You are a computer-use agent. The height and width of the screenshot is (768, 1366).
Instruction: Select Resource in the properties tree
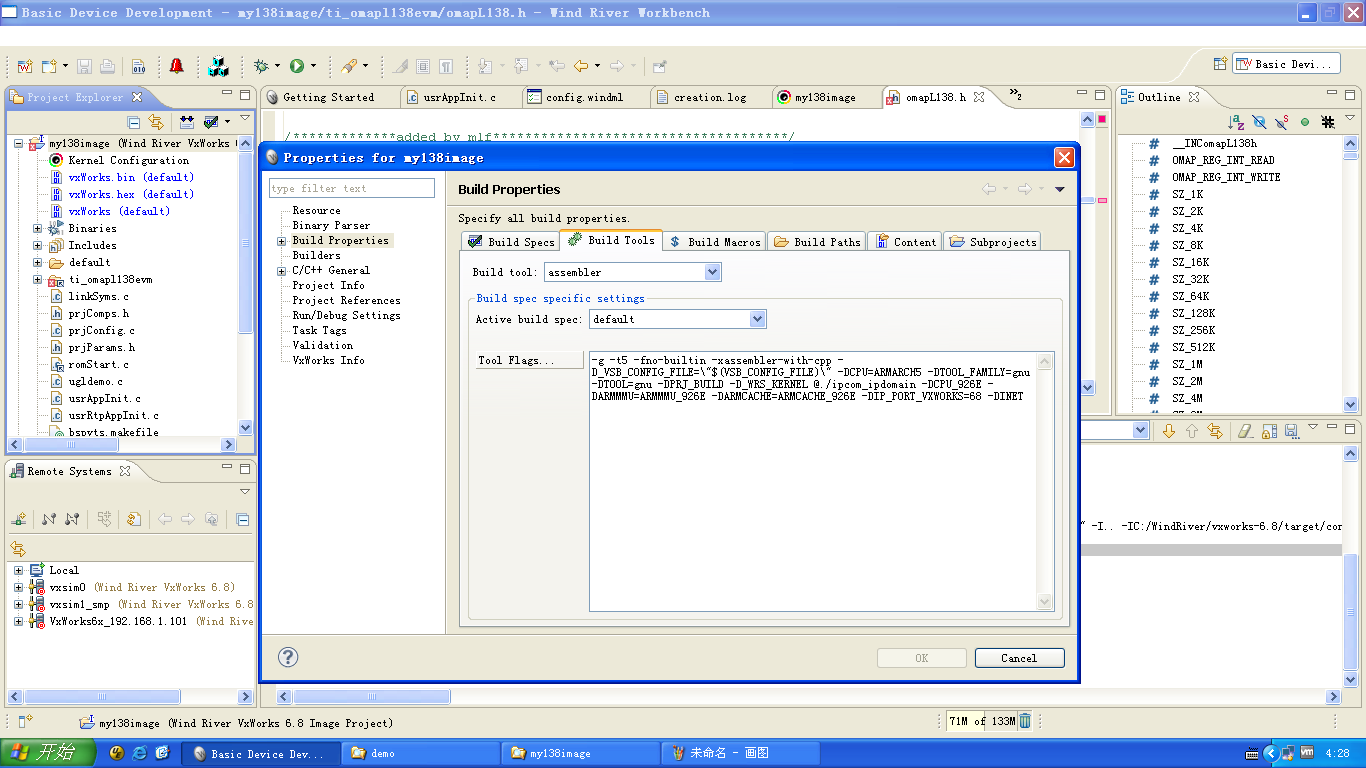pos(316,211)
